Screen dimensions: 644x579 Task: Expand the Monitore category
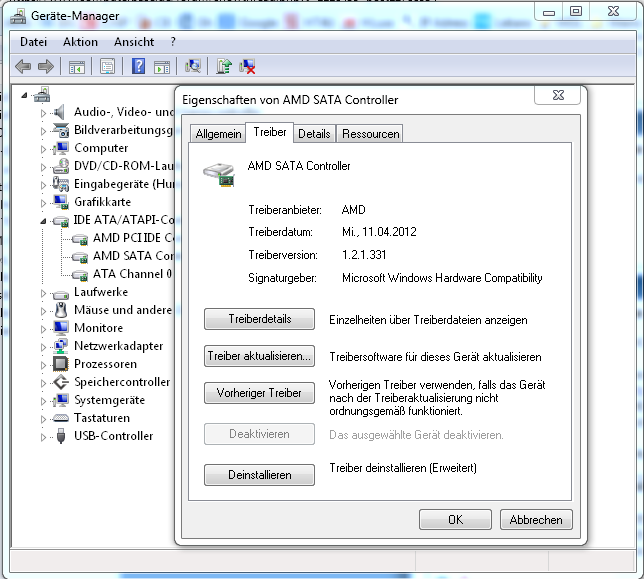43,329
